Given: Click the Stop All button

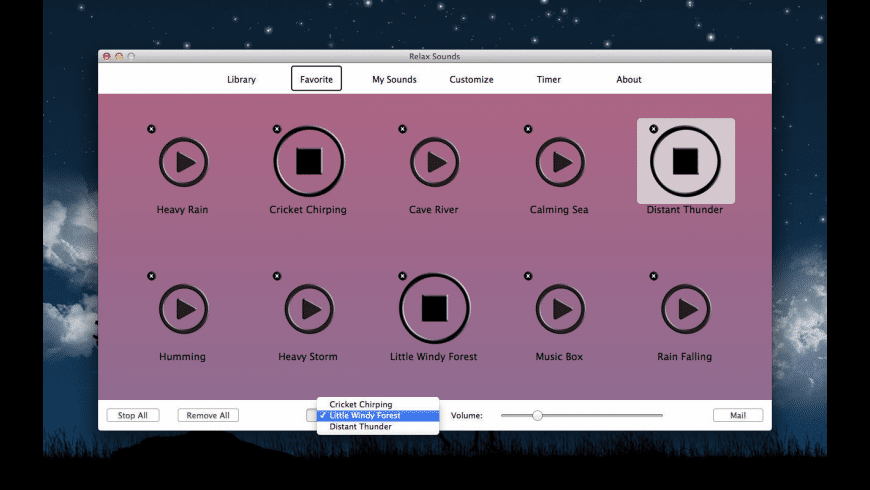Looking at the screenshot, I should click(x=133, y=415).
